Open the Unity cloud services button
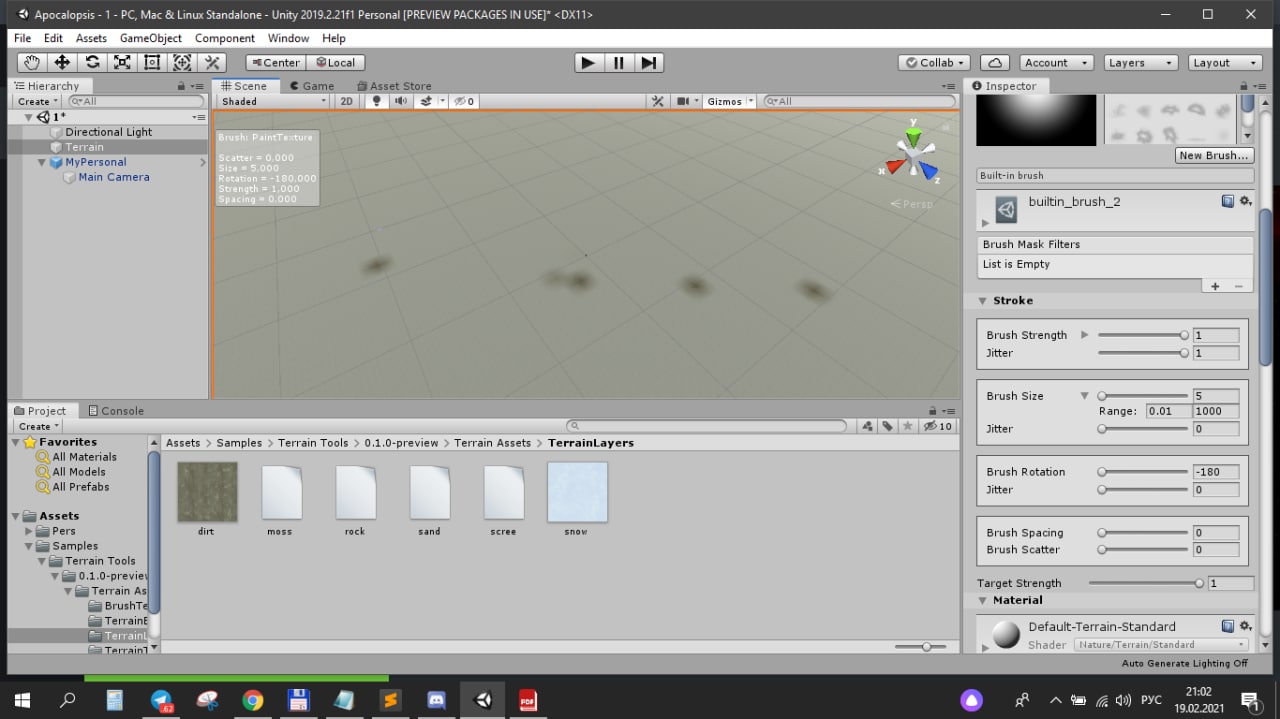The height and width of the screenshot is (719, 1280). point(994,62)
